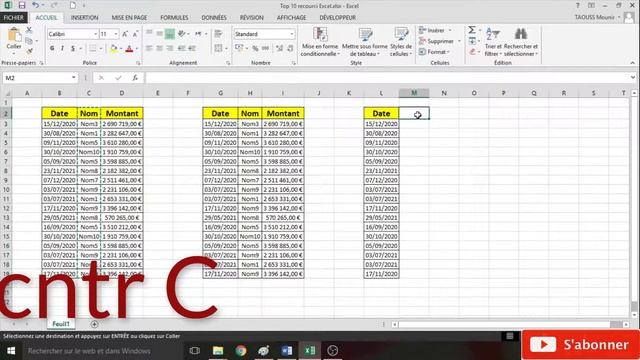
Task: Click the Undo arrow icon
Action: point(36,5)
